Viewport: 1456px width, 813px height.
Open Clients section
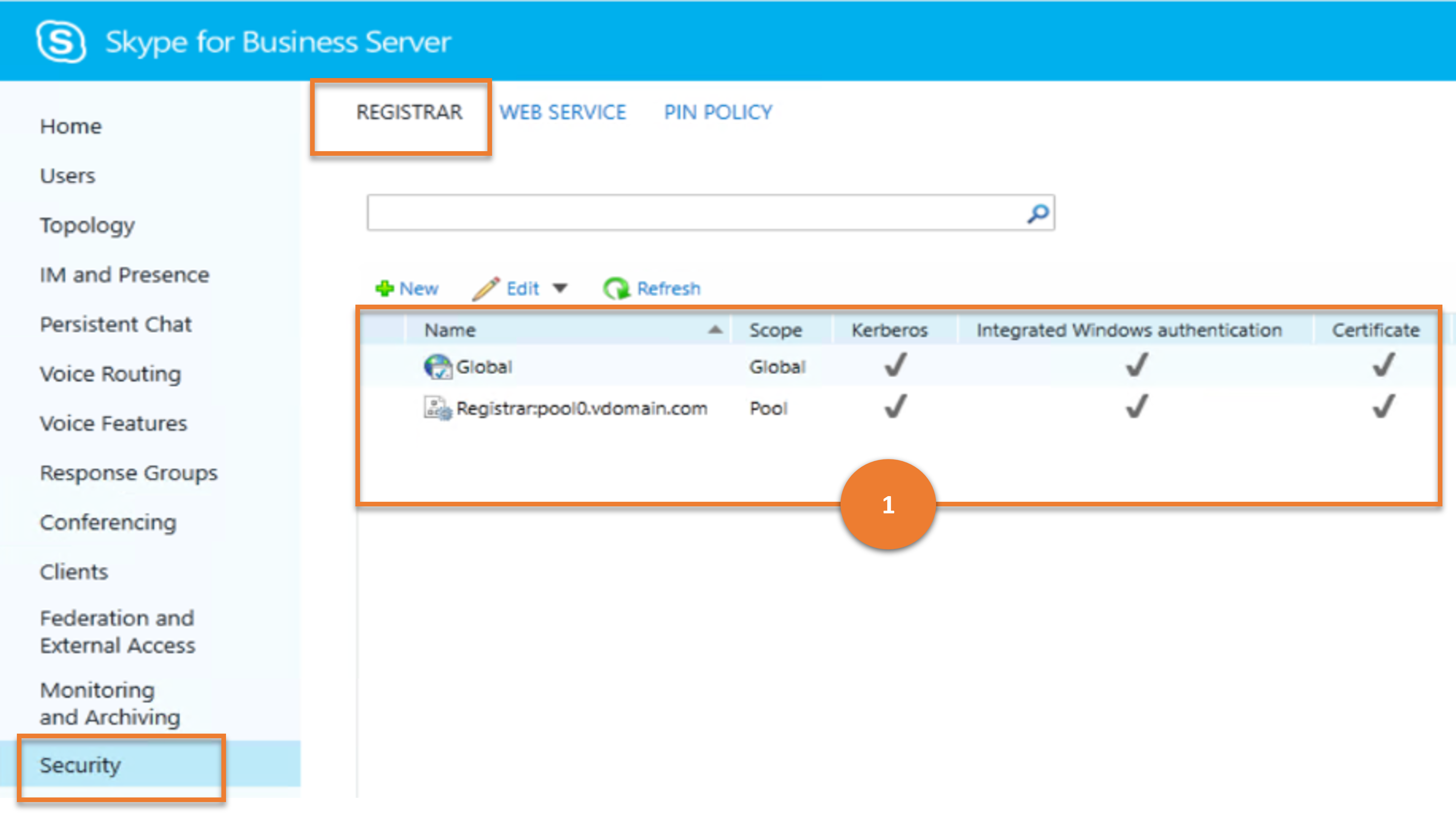coord(73,572)
